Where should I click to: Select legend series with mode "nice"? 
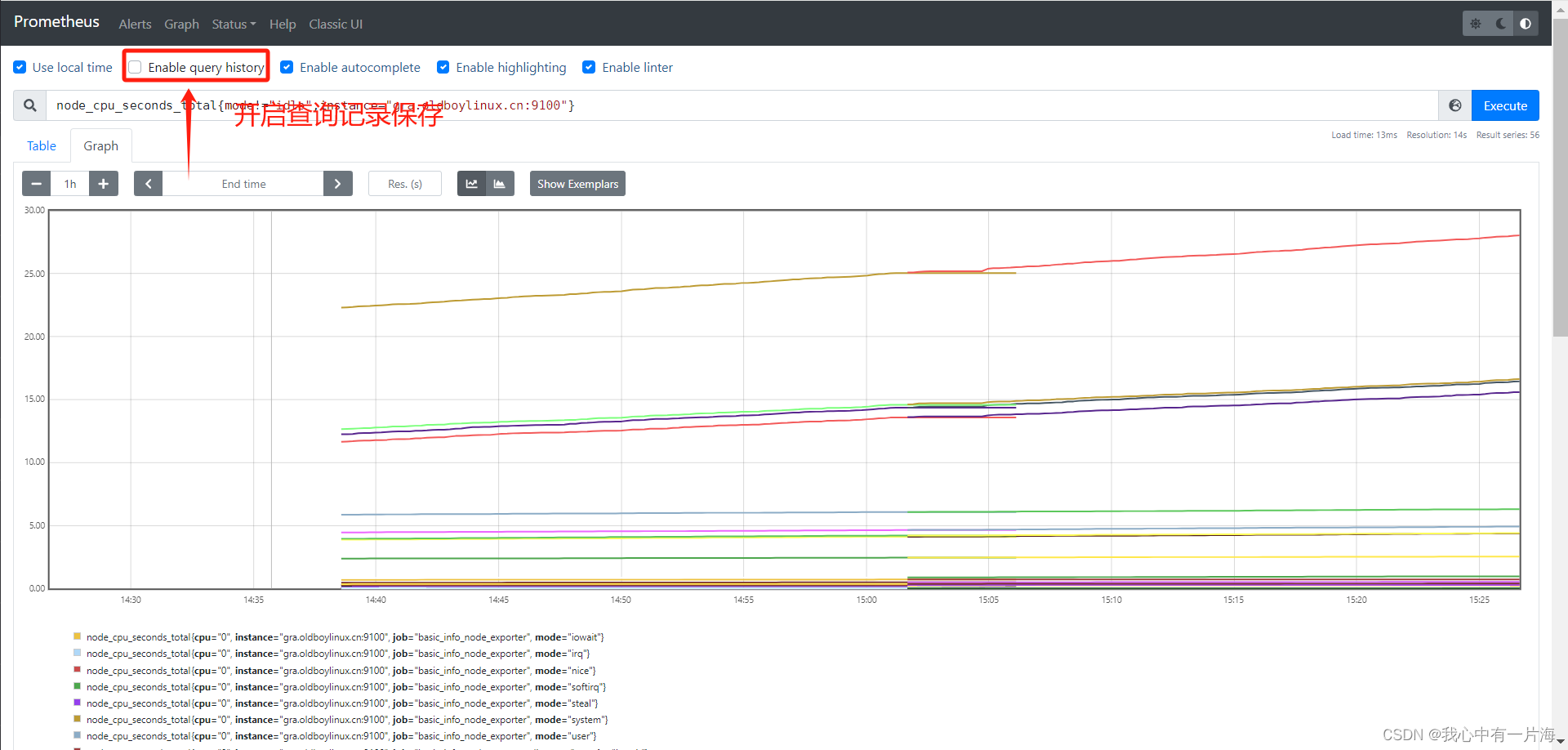tap(341, 671)
